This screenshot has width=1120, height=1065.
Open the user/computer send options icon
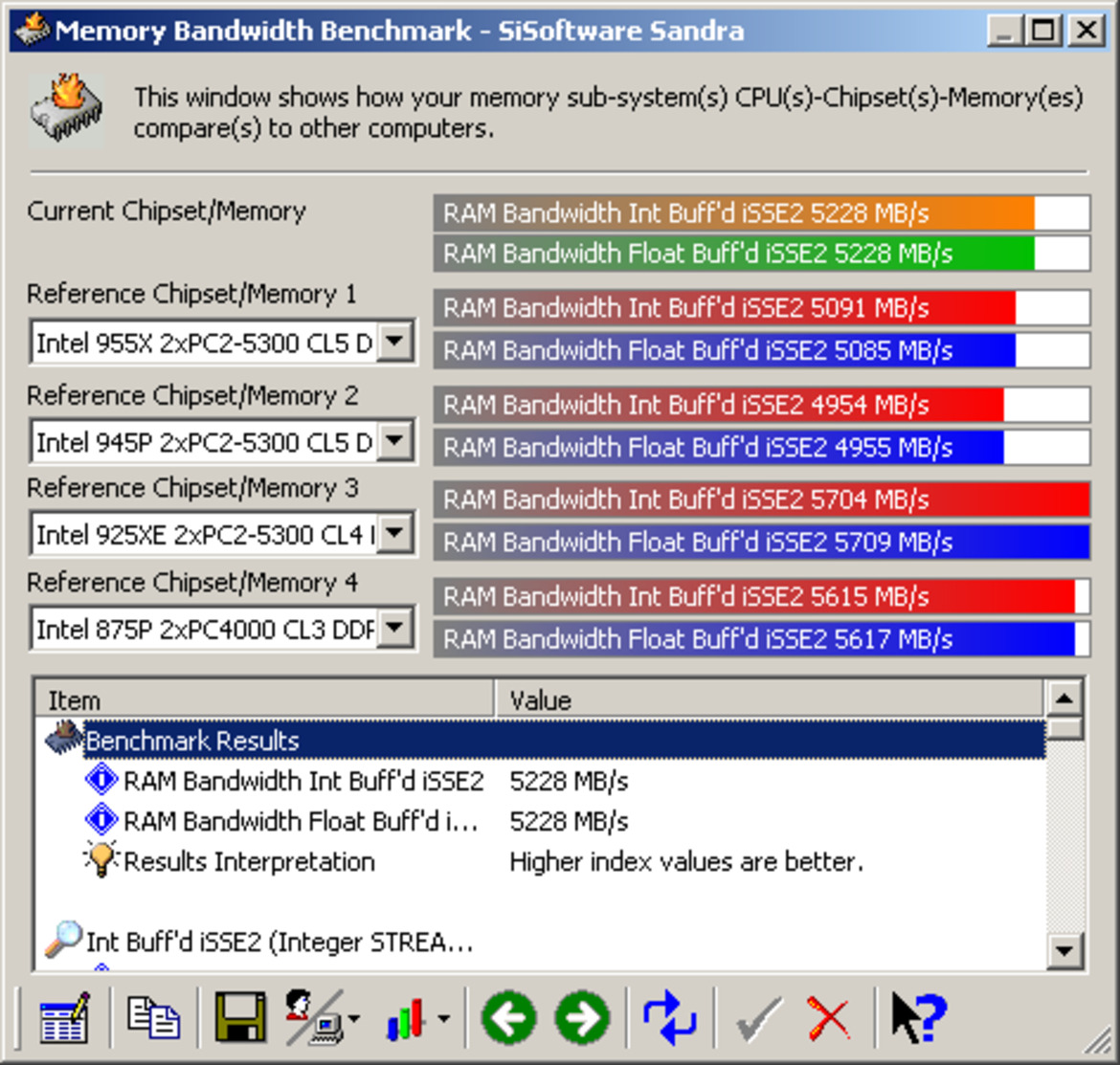[x=314, y=1017]
